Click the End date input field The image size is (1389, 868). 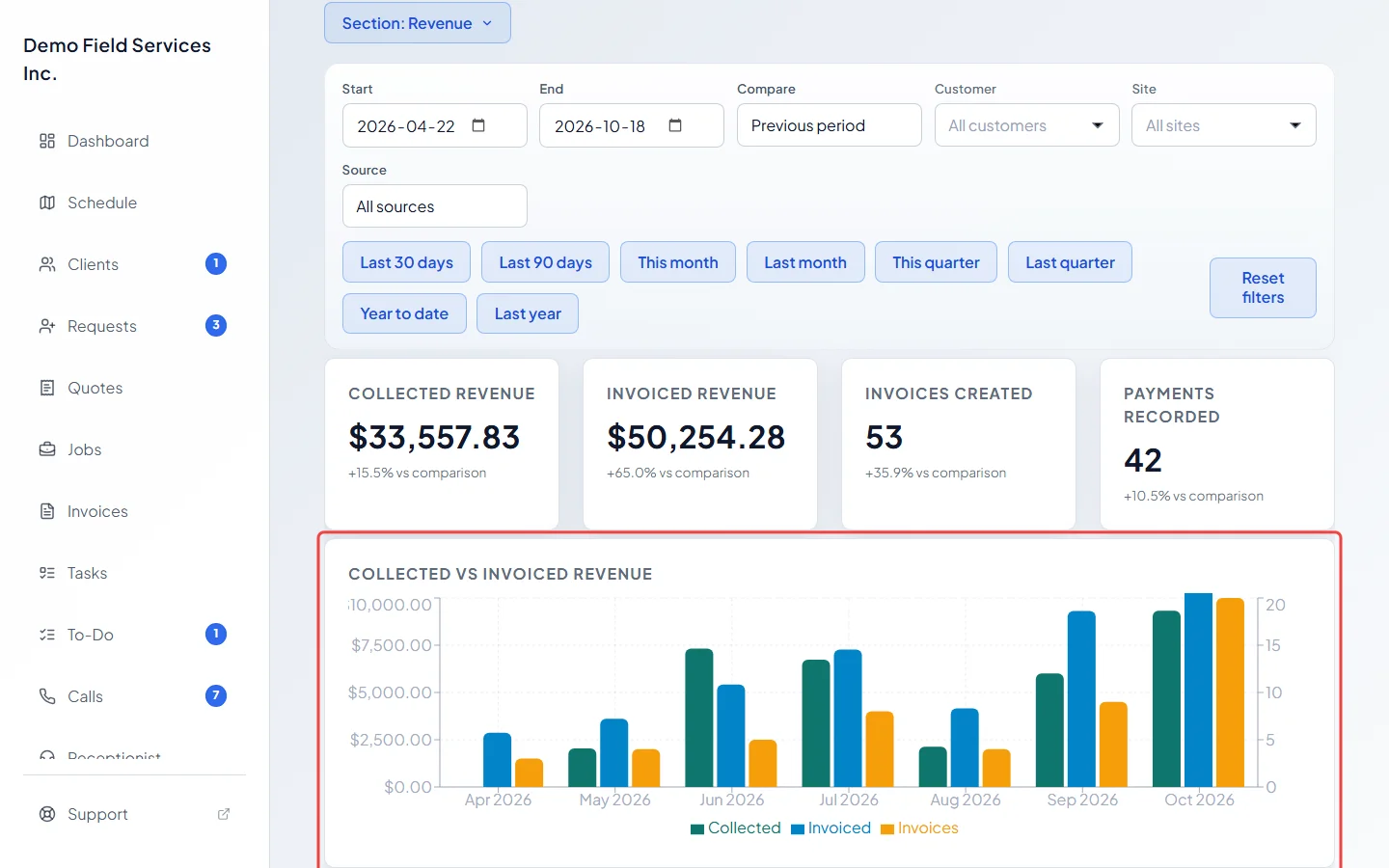click(632, 125)
